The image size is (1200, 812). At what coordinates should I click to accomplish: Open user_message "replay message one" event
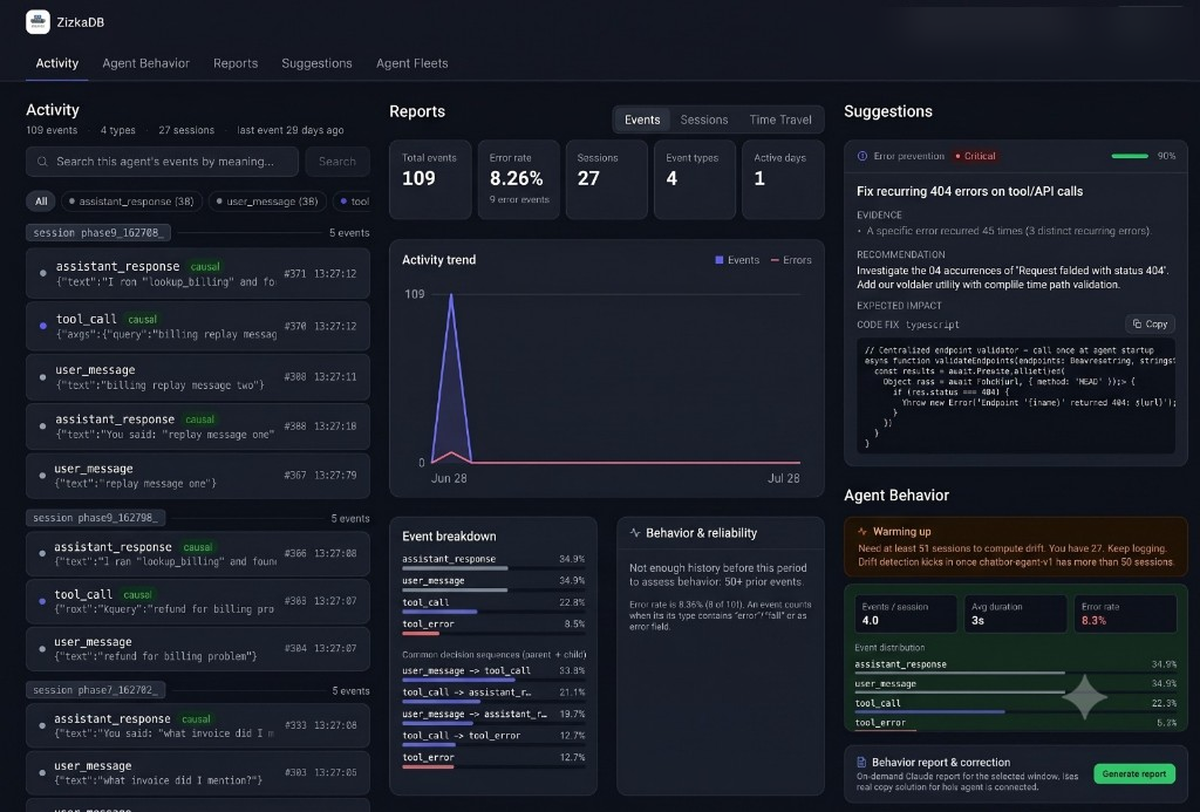[x=198, y=475]
